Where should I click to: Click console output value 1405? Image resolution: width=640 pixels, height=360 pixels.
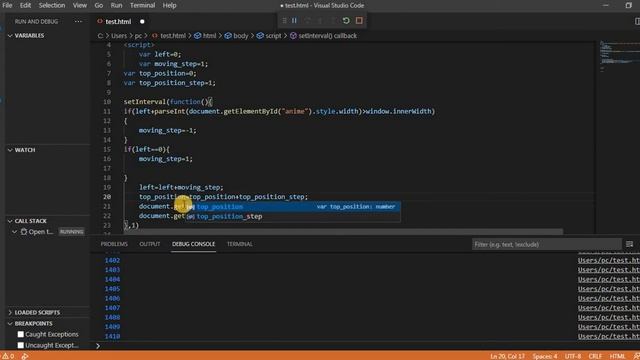pos(112,289)
